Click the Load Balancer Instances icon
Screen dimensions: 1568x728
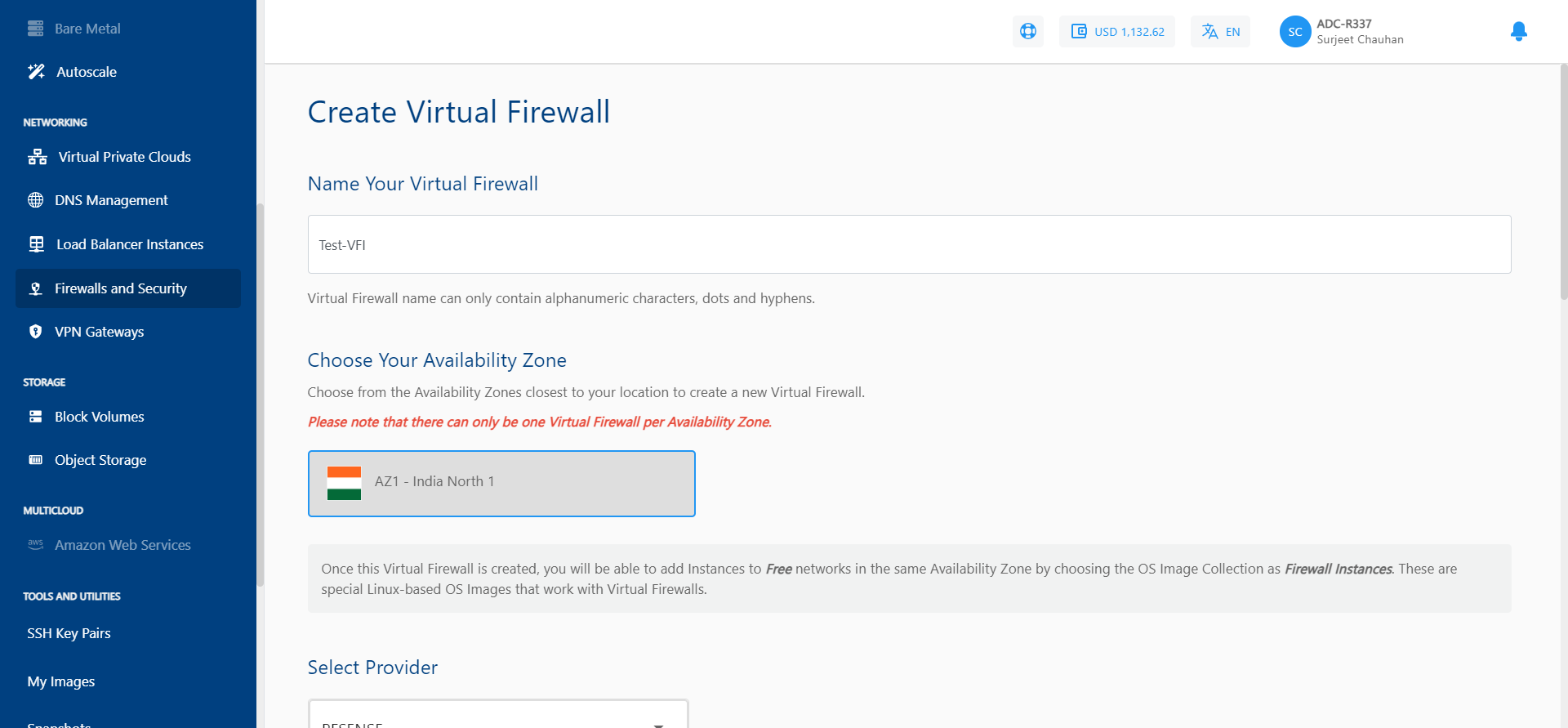pyautogui.click(x=37, y=244)
